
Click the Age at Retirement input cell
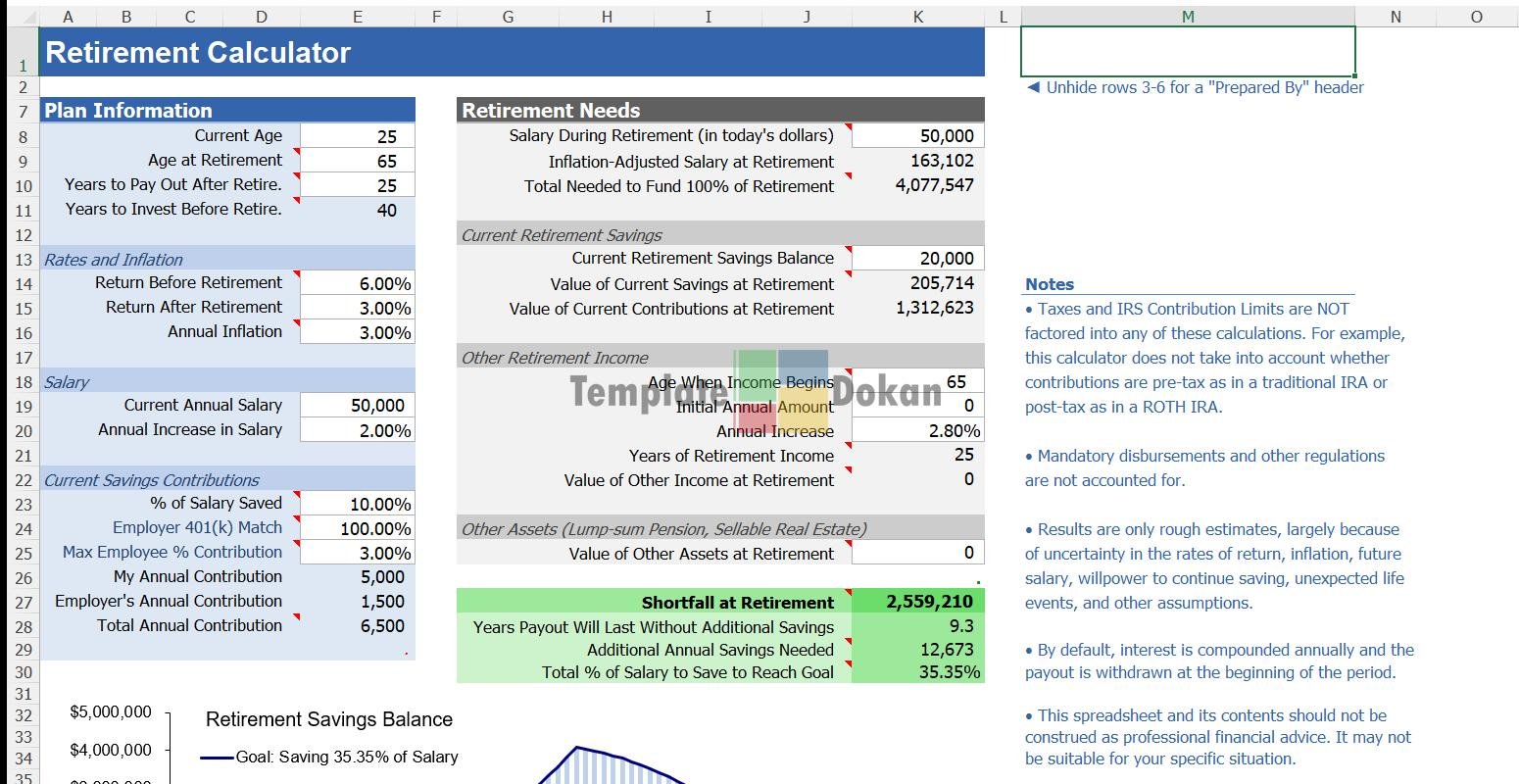(x=358, y=161)
